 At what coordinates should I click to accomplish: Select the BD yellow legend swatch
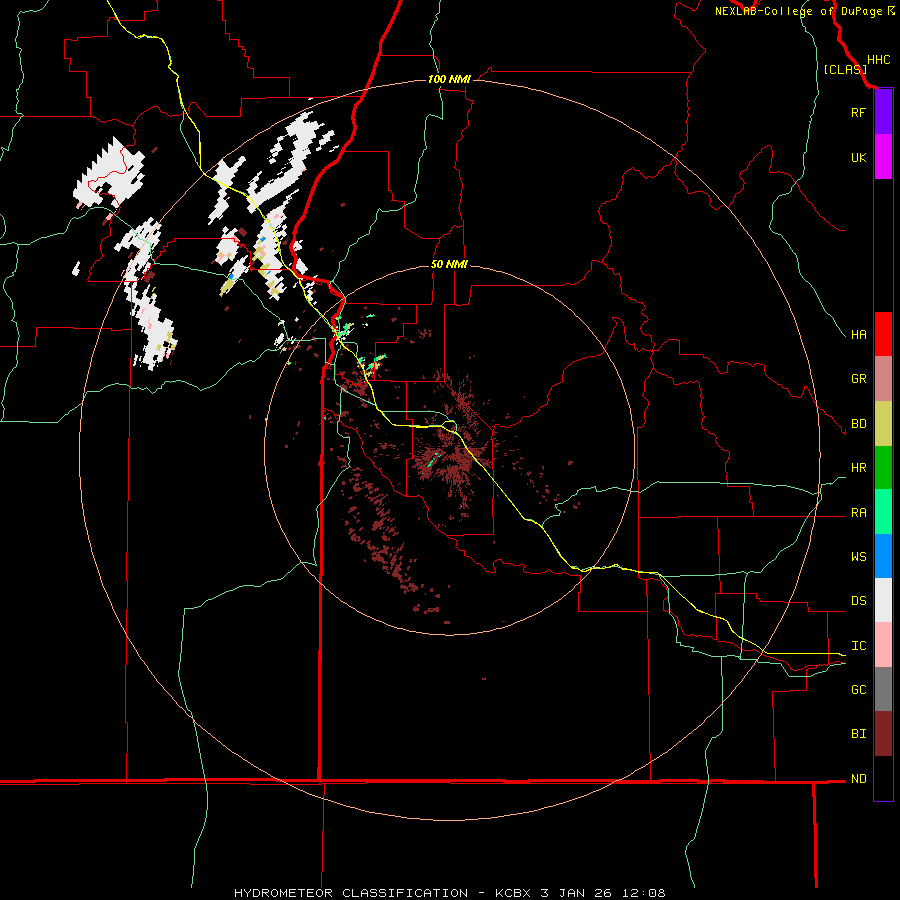(883, 424)
